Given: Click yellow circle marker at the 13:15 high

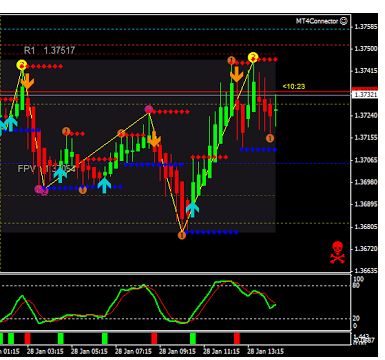Looking at the screenshot, I should coord(253,57).
